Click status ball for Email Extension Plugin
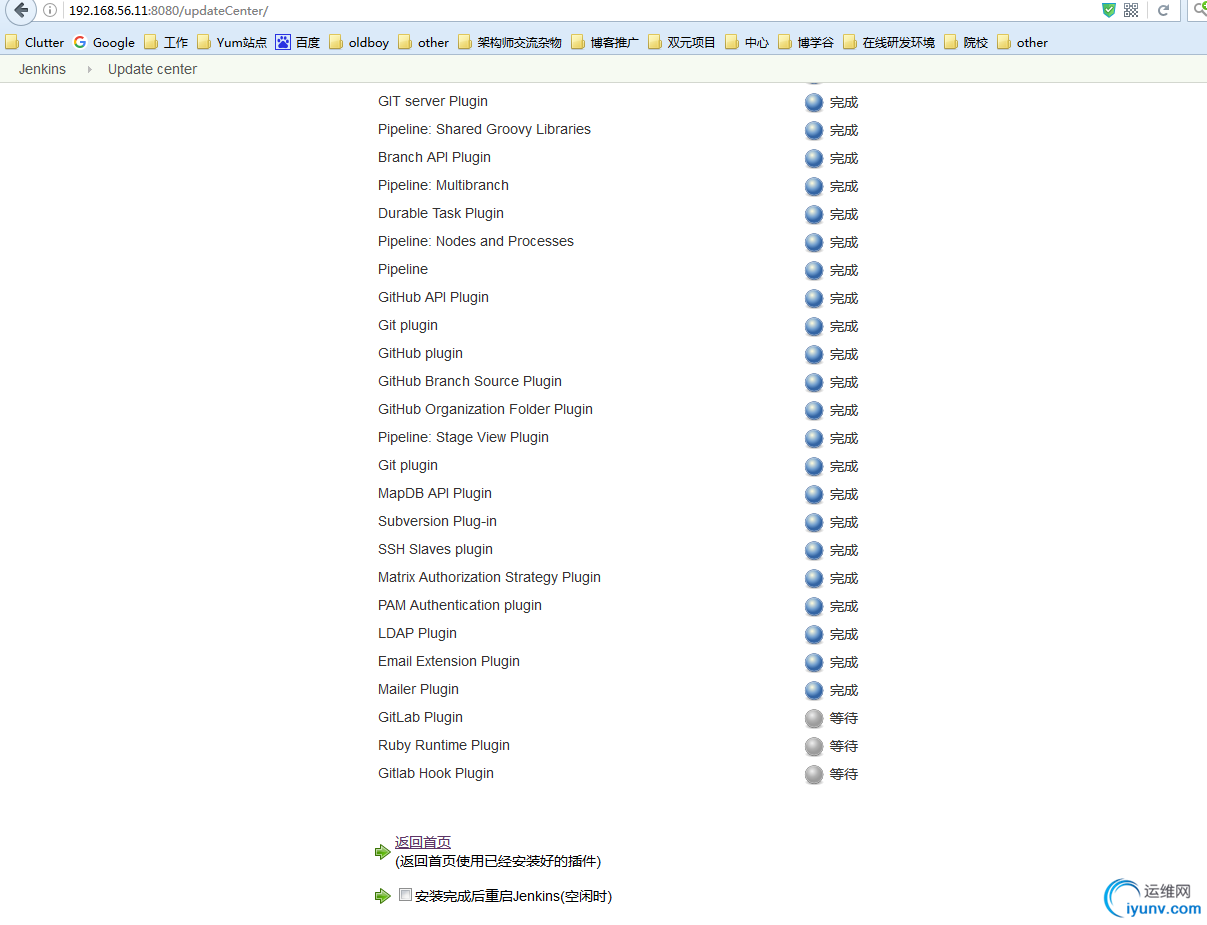 (814, 662)
